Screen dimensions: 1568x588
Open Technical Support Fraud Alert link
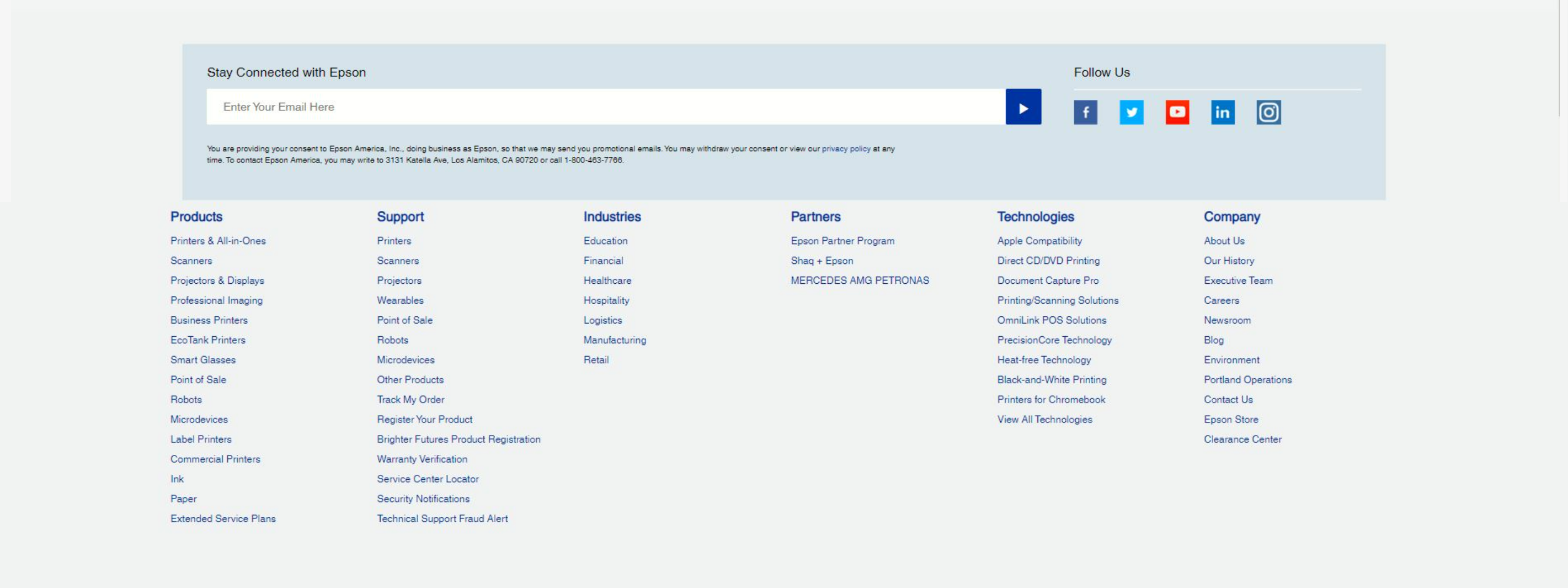(x=442, y=518)
